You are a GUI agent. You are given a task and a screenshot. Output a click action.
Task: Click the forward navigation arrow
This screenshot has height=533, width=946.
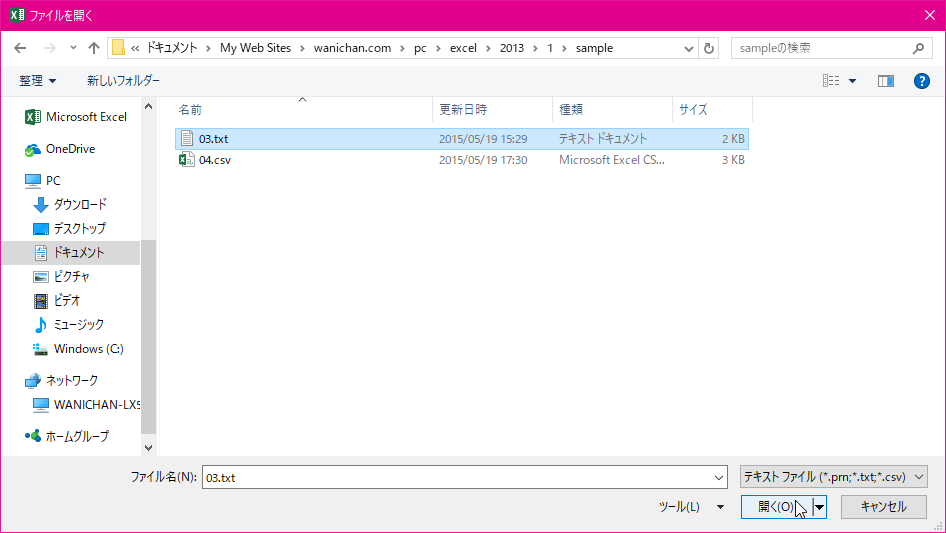tap(50, 48)
